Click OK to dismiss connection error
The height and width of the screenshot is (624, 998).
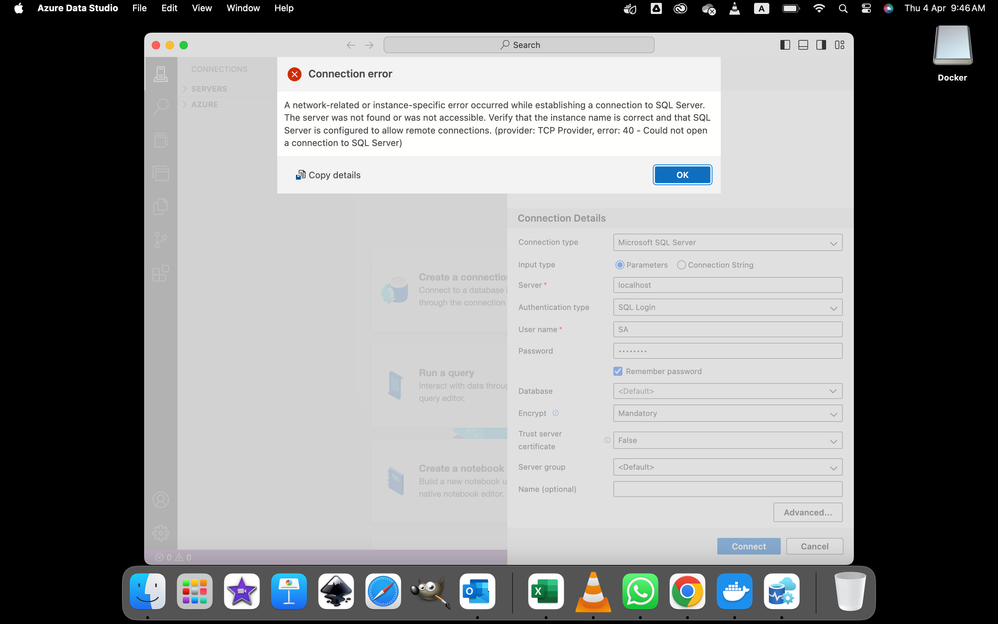click(682, 174)
